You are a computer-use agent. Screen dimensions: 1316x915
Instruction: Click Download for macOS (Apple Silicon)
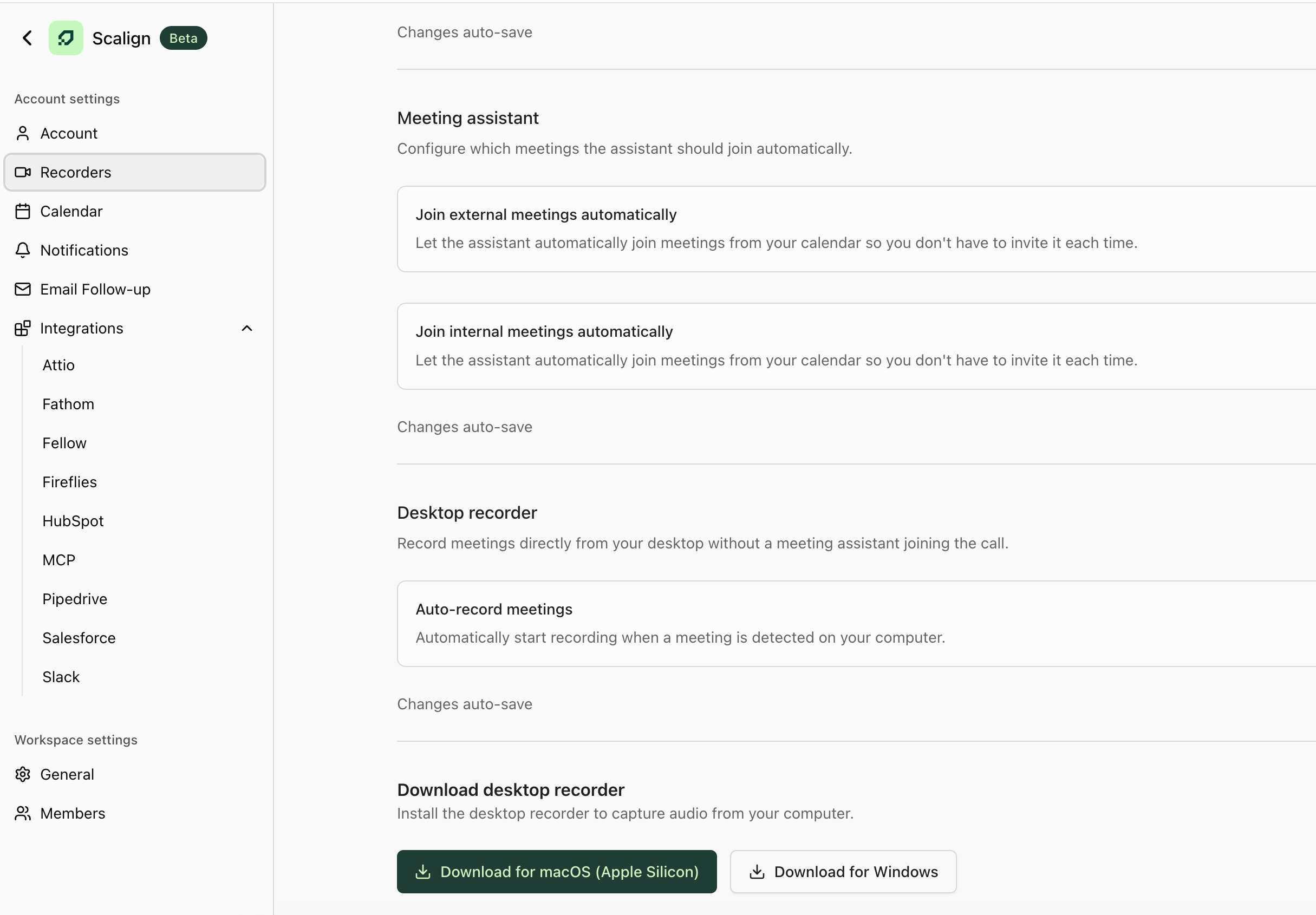coord(557,872)
